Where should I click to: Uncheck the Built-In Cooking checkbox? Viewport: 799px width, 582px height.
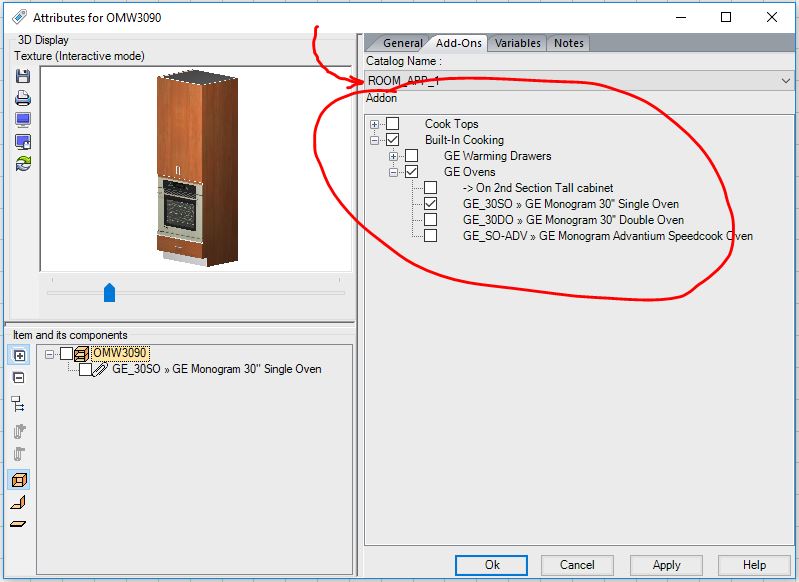point(392,140)
